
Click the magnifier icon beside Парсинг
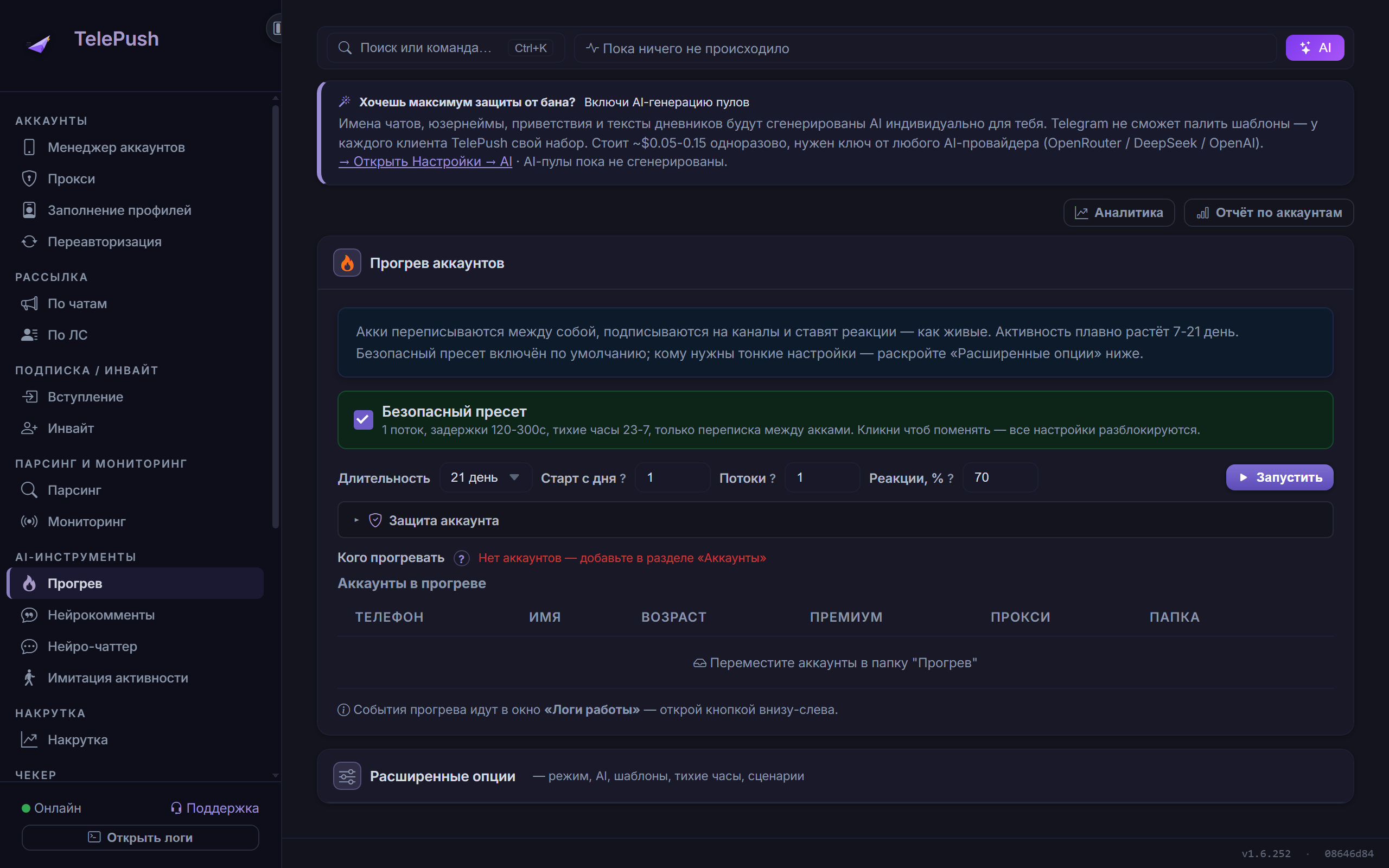[x=29, y=490]
